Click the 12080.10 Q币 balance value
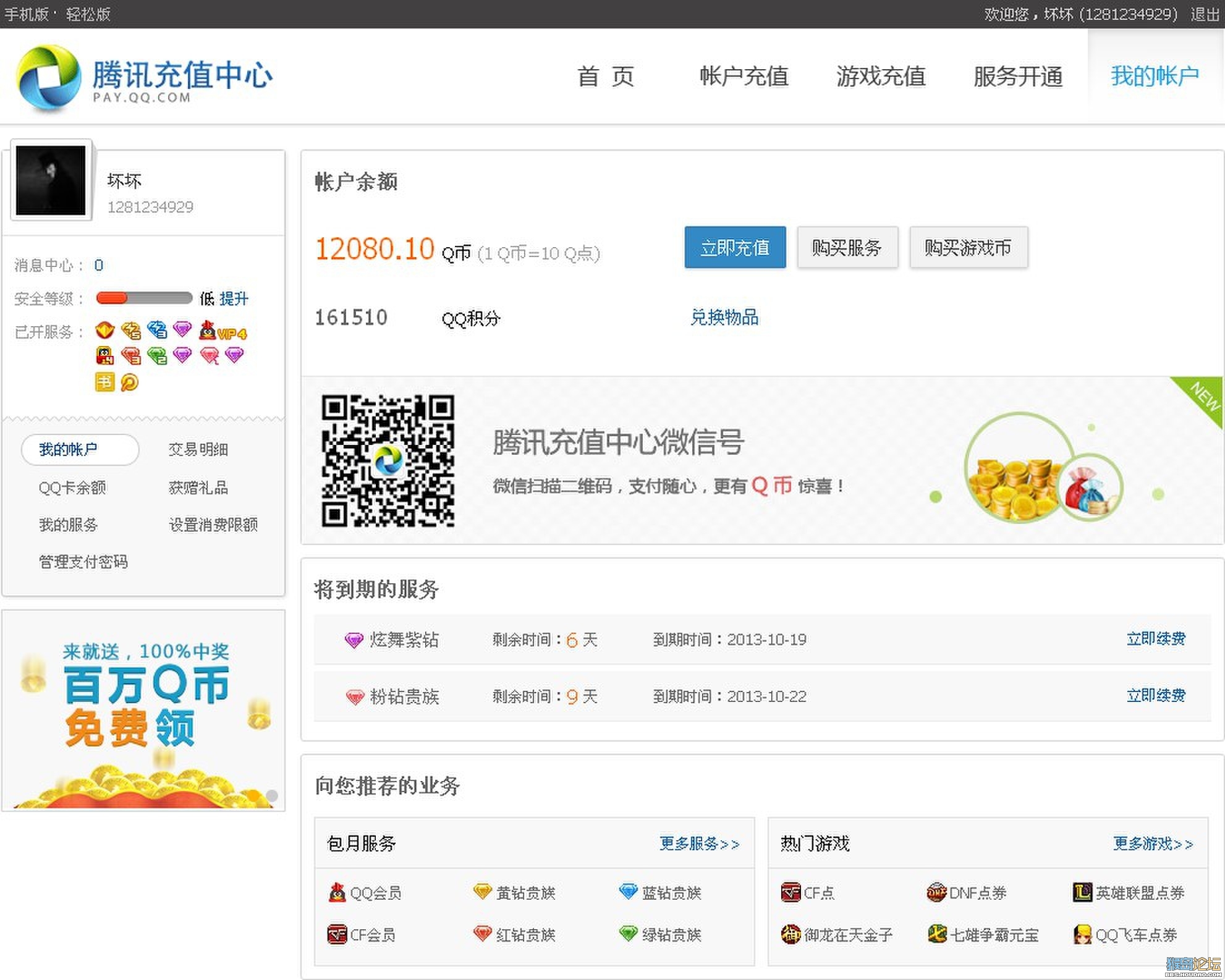Screen dimensions: 1225x980 [375, 249]
